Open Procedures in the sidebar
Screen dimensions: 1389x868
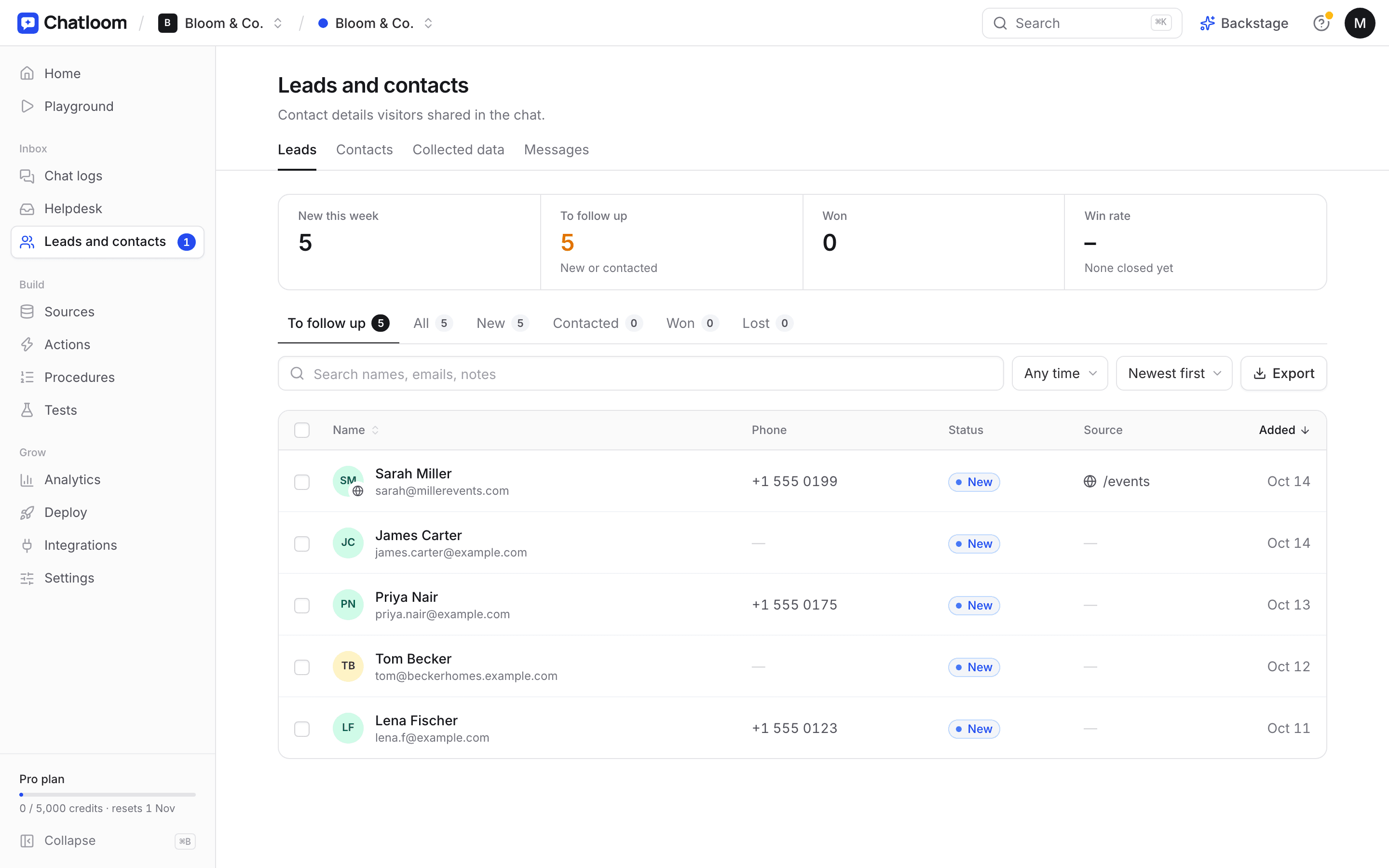[108, 377]
